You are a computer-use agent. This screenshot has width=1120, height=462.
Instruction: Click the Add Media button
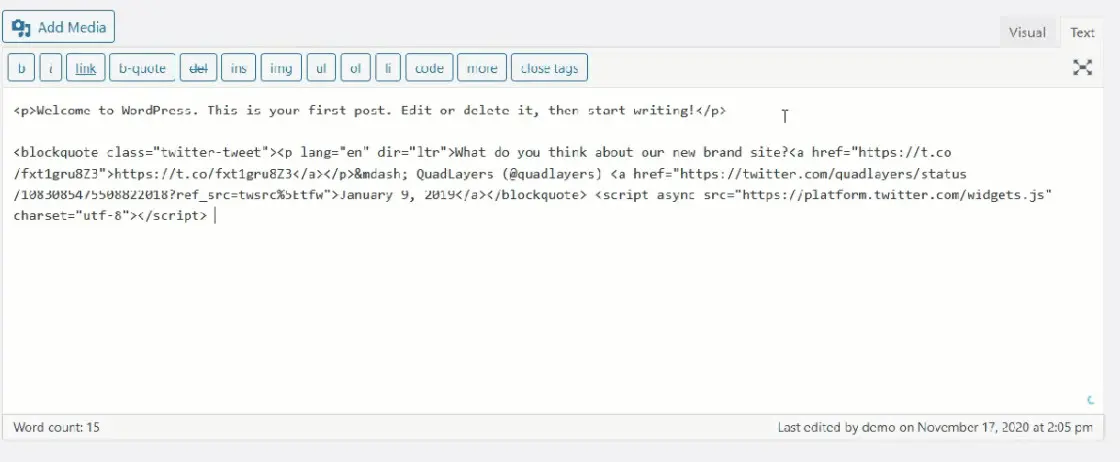pyautogui.click(x=58, y=27)
